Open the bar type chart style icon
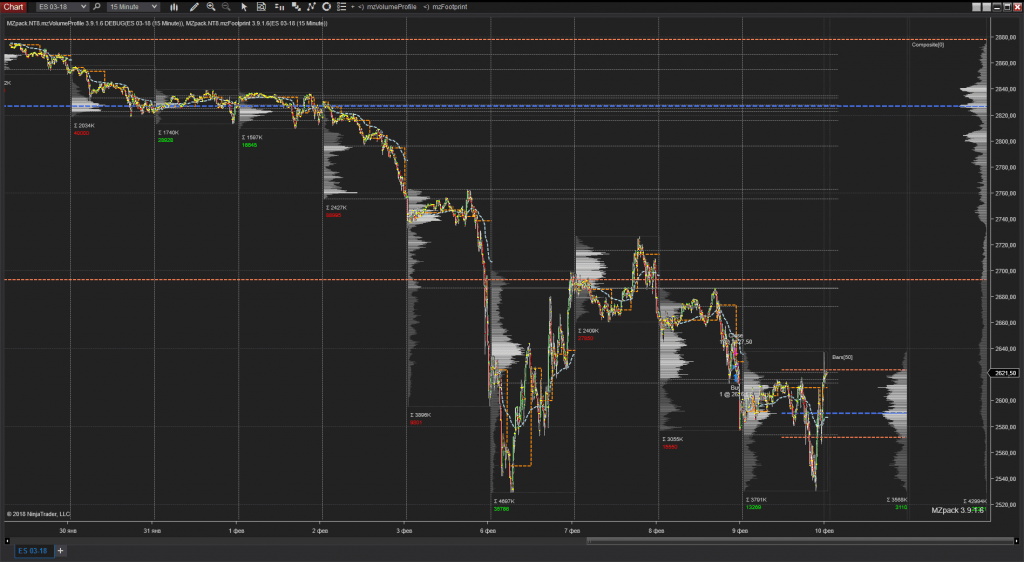1024x562 pixels. [x=174, y=7]
